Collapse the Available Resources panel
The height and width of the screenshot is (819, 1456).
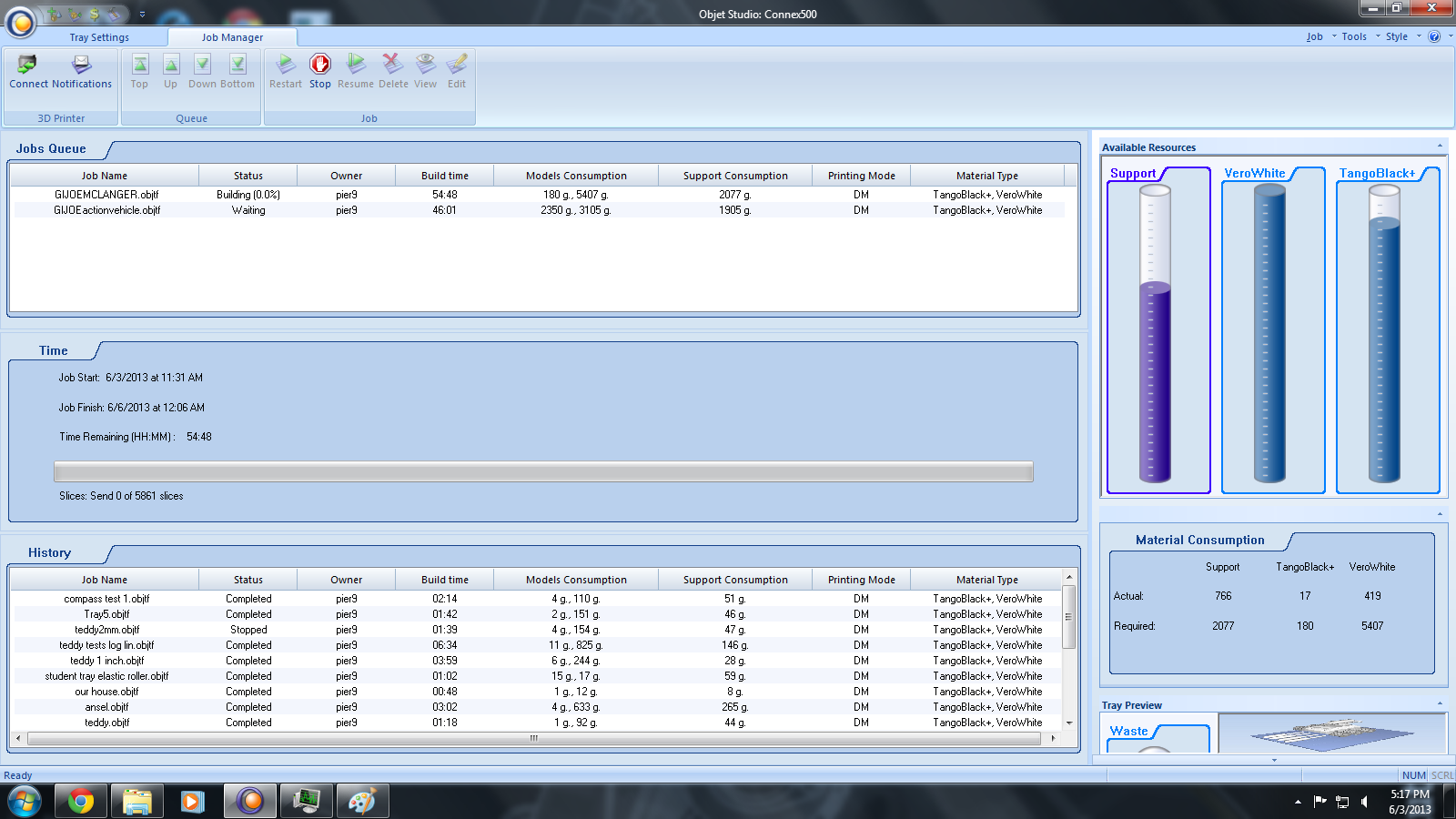[1440, 147]
